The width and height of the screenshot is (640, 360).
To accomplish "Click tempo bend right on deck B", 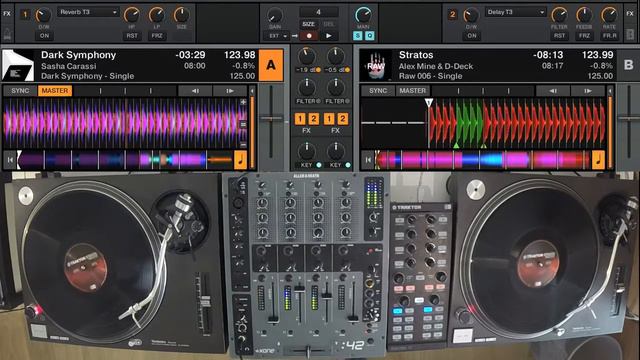I will [587, 91].
